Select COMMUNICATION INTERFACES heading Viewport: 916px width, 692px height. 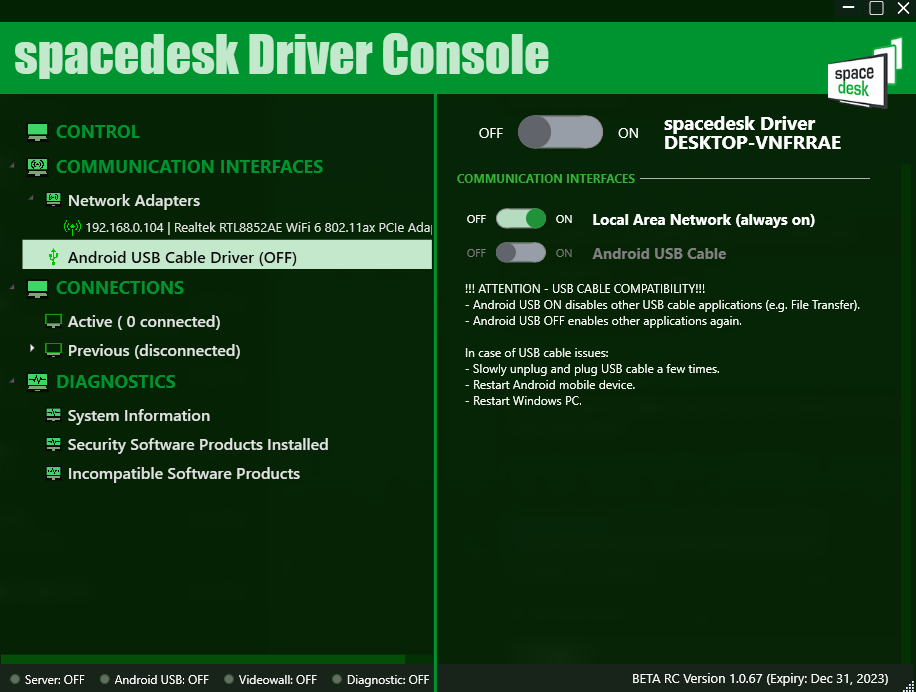coord(189,167)
